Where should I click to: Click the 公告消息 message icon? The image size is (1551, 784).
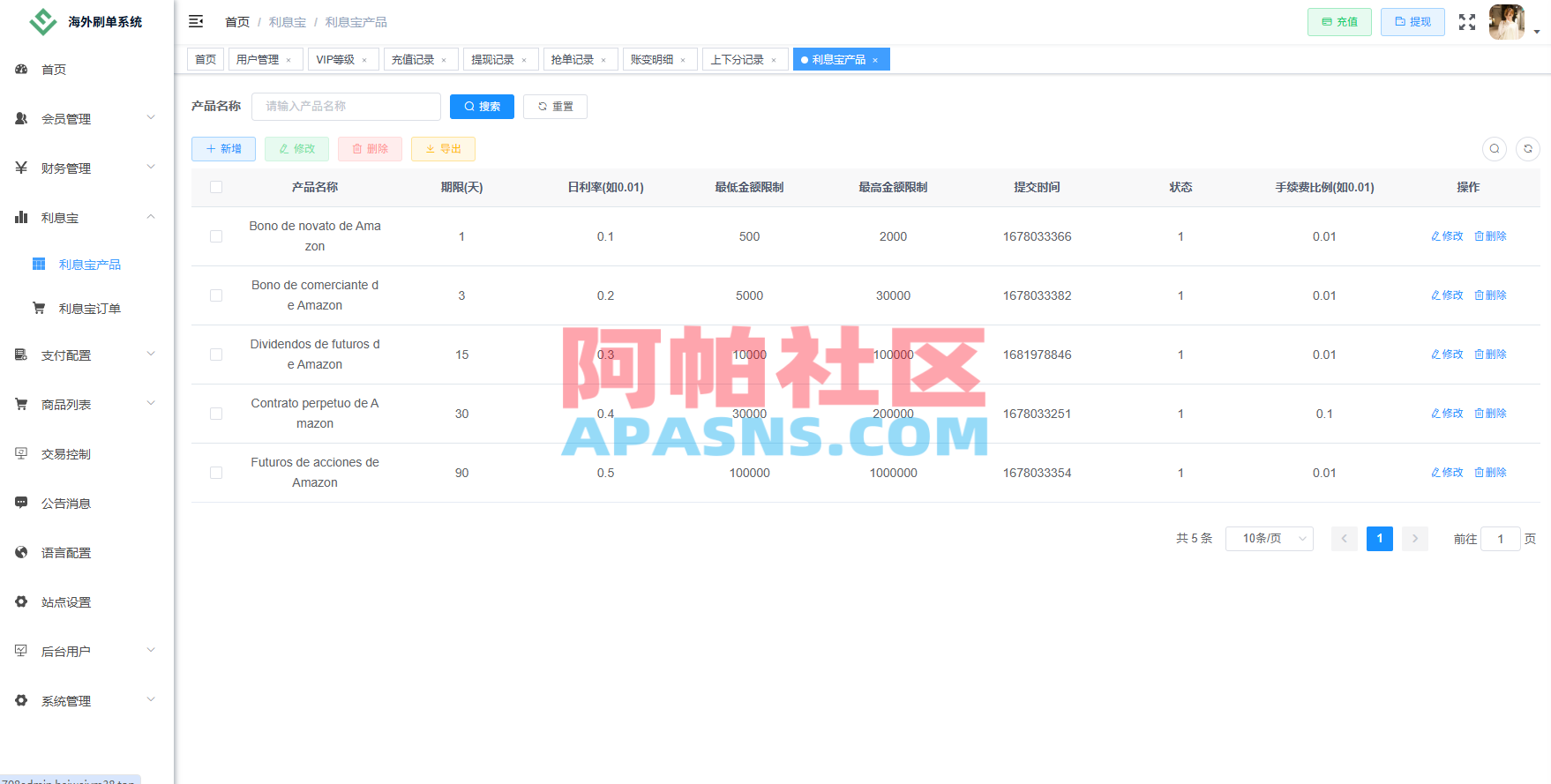click(x=21, y=503)
